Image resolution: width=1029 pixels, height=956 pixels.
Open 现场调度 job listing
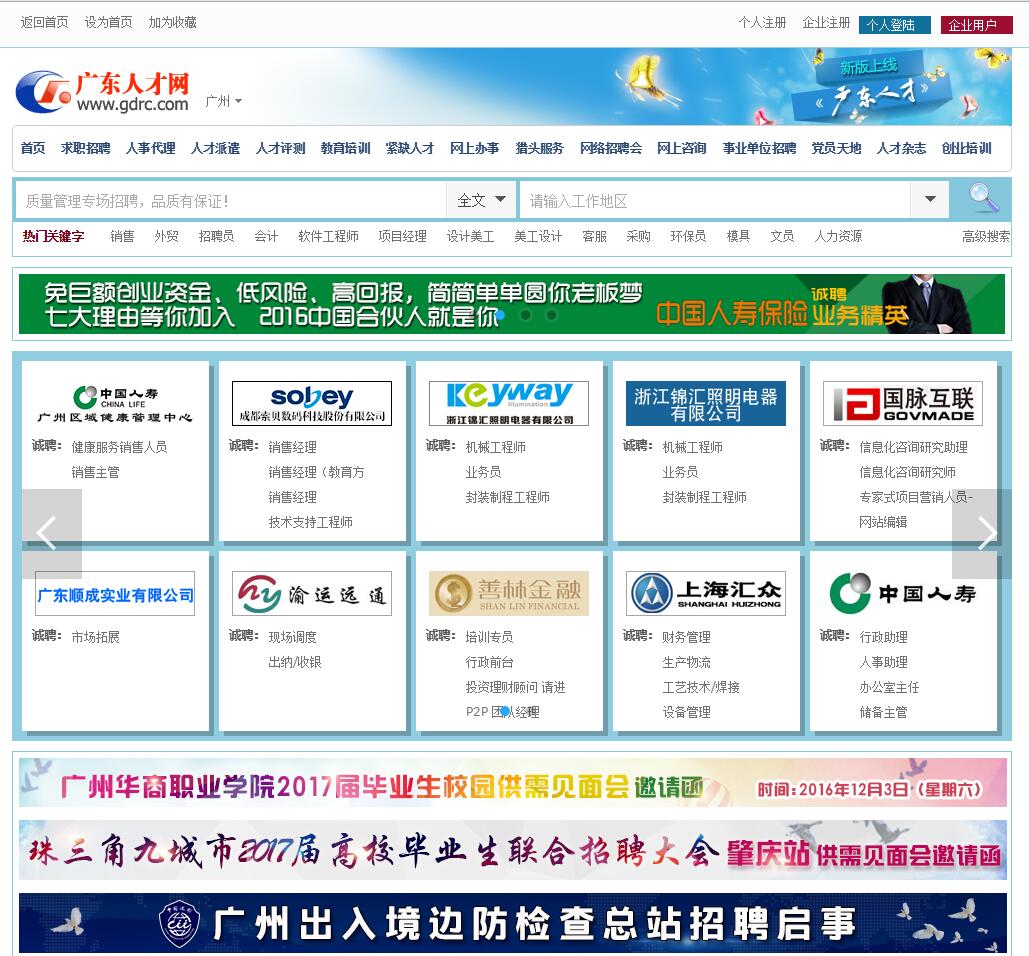coord(293,637)
